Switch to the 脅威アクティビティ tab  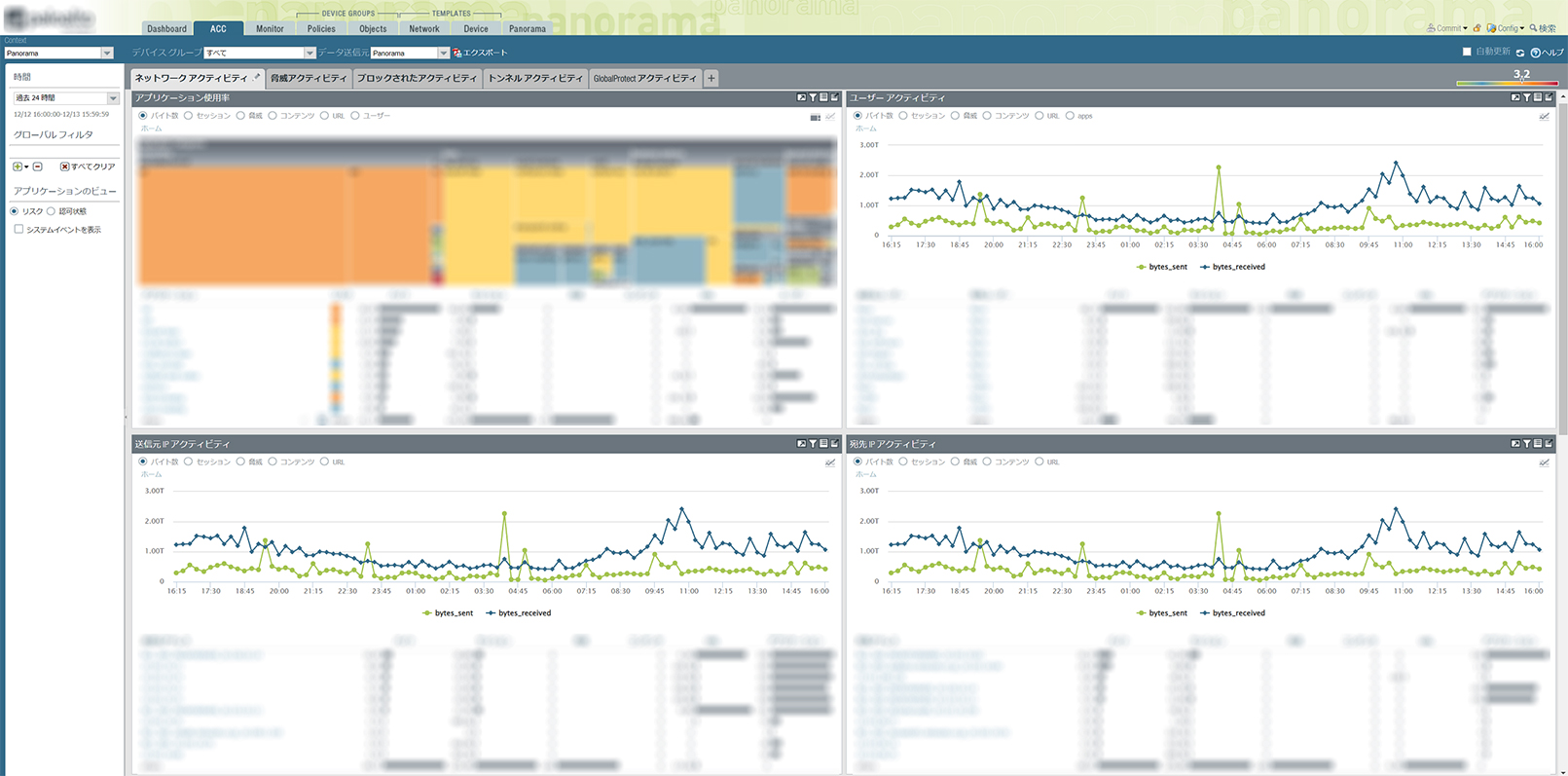308,78
